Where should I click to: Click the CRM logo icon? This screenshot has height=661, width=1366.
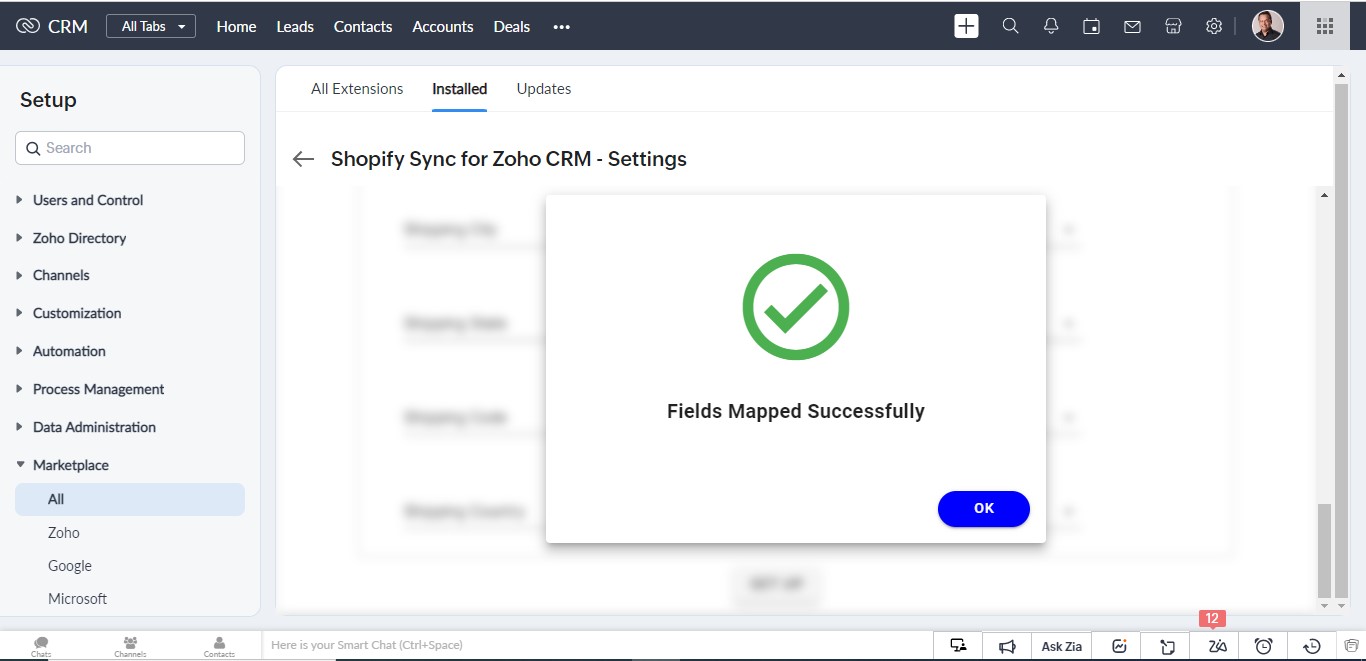pyautogui.click(x=28, y=26)
